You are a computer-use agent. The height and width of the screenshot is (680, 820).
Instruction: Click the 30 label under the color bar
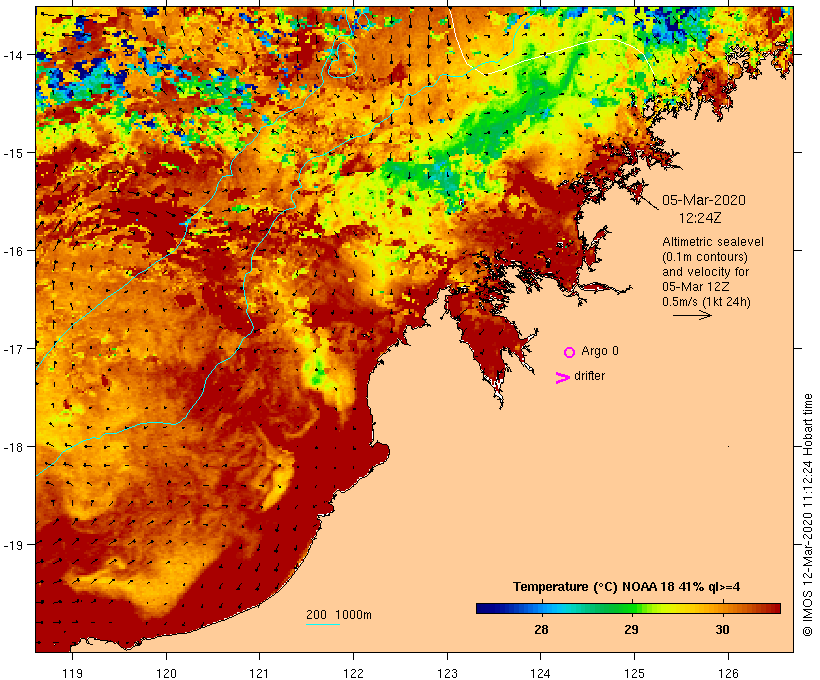point(722,629)
